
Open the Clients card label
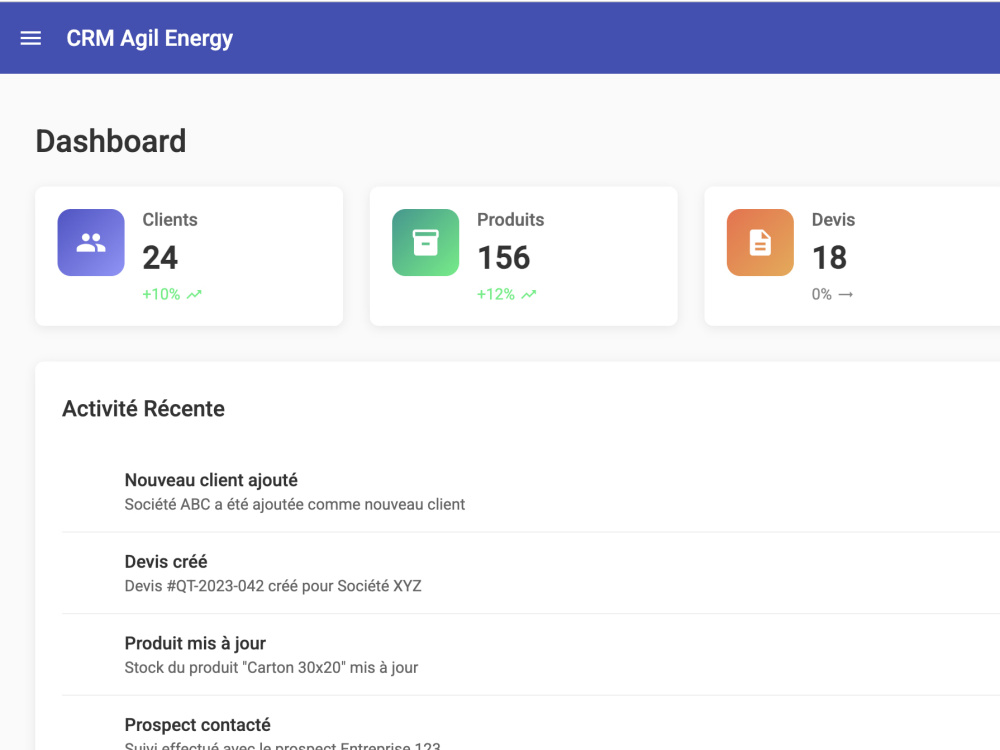tap(170, 219)
